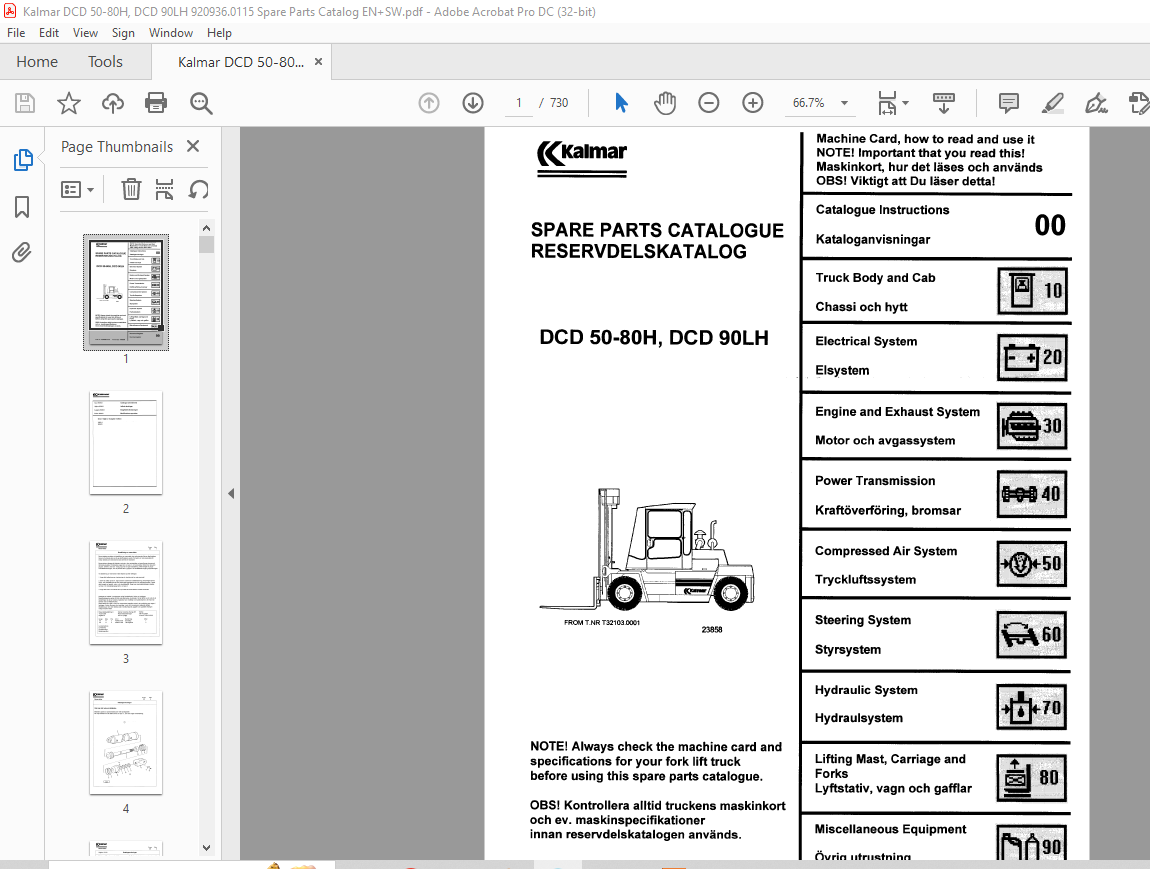Select the highlight text pen
1150x869 pixels.
tap(1052, 103)
